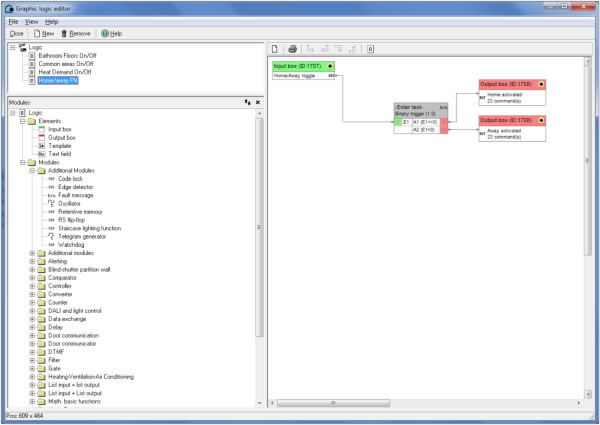Select Template element
The width and height of the screenshot is (600, 425).
(60, 146)
